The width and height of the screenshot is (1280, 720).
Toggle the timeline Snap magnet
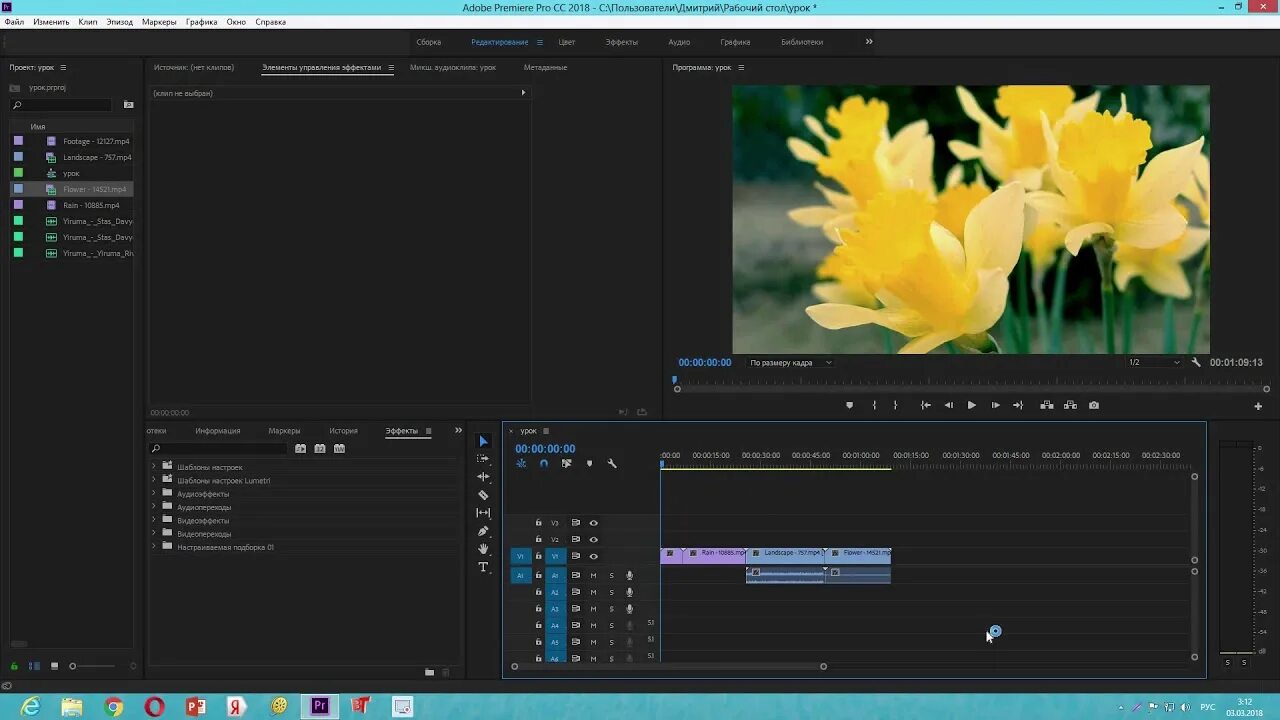pos(544,464)
